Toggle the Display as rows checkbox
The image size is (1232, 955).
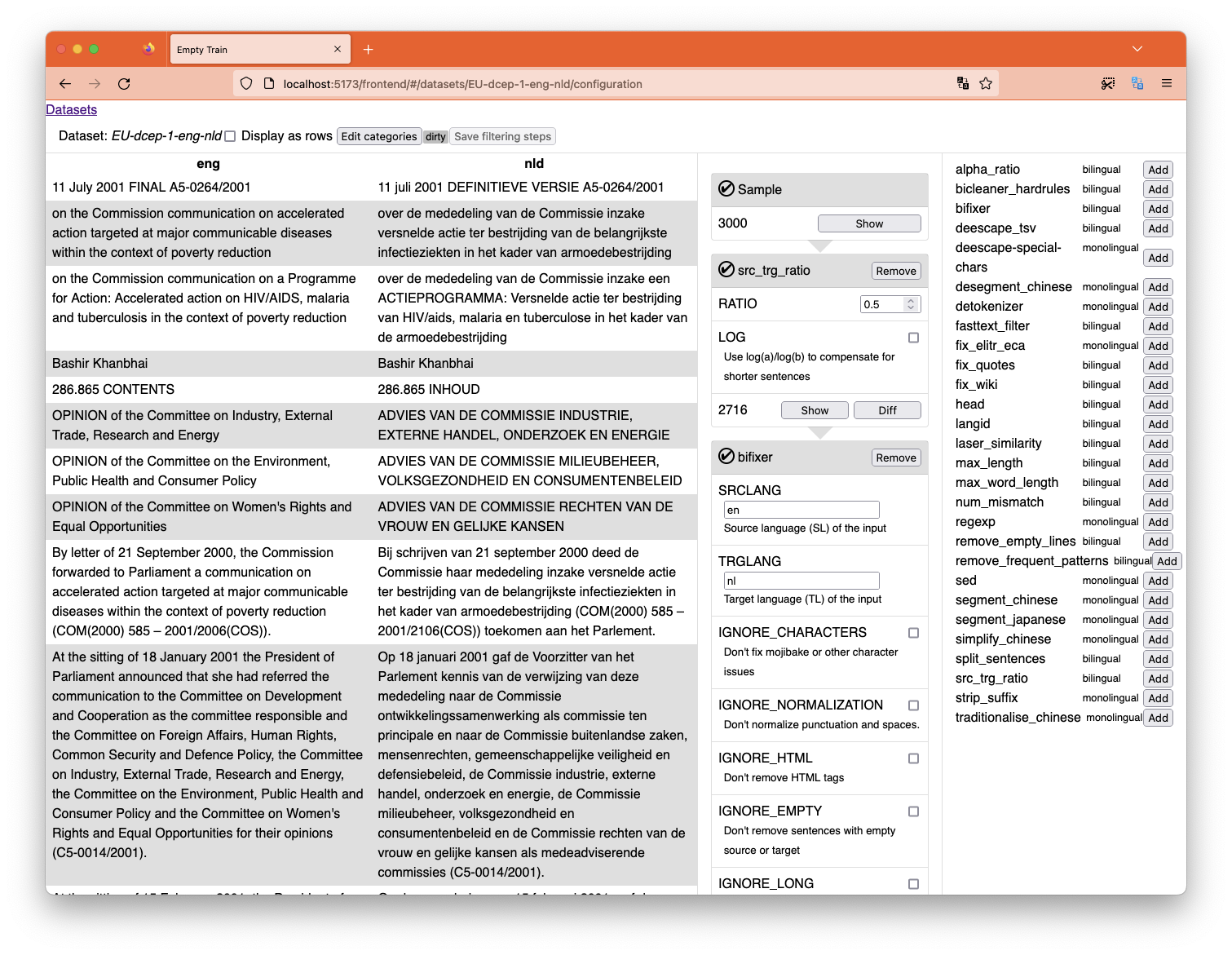(230, 136)
